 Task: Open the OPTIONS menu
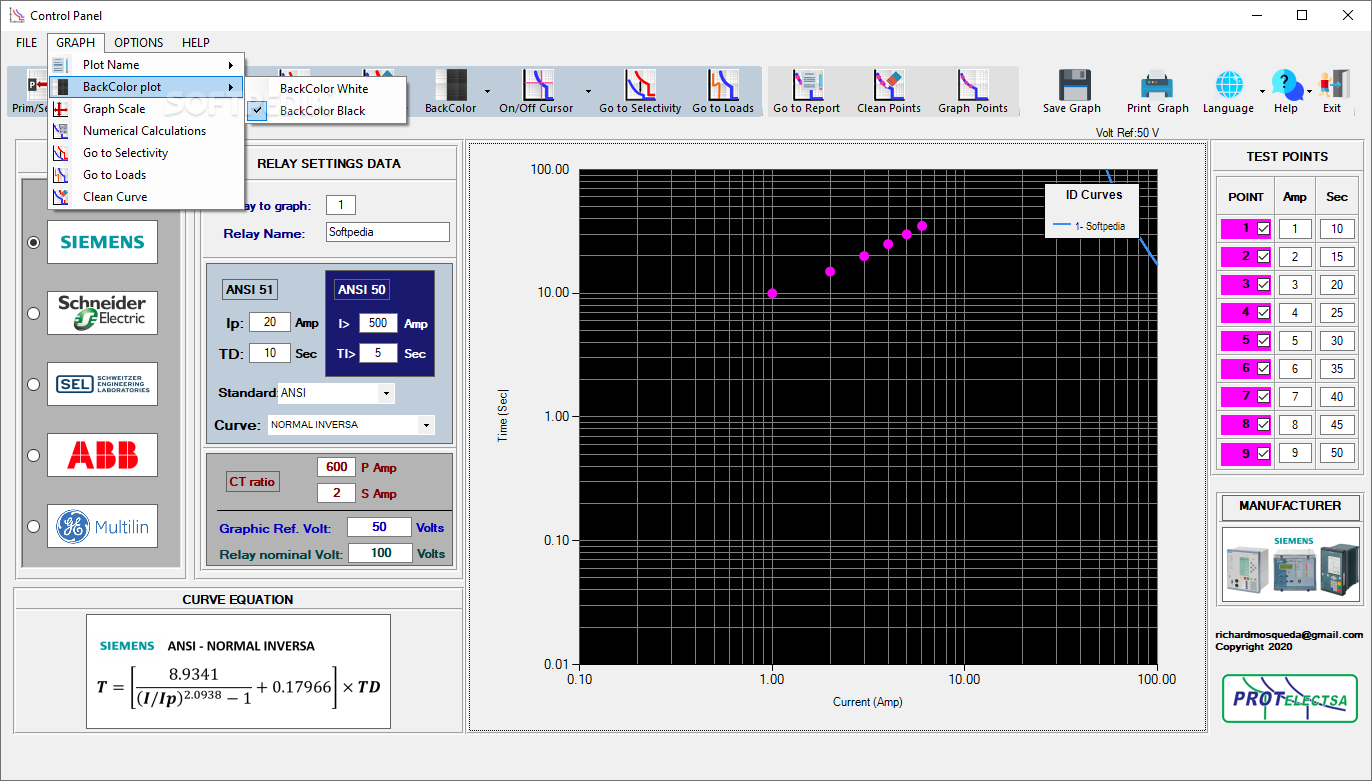point(139,43)
